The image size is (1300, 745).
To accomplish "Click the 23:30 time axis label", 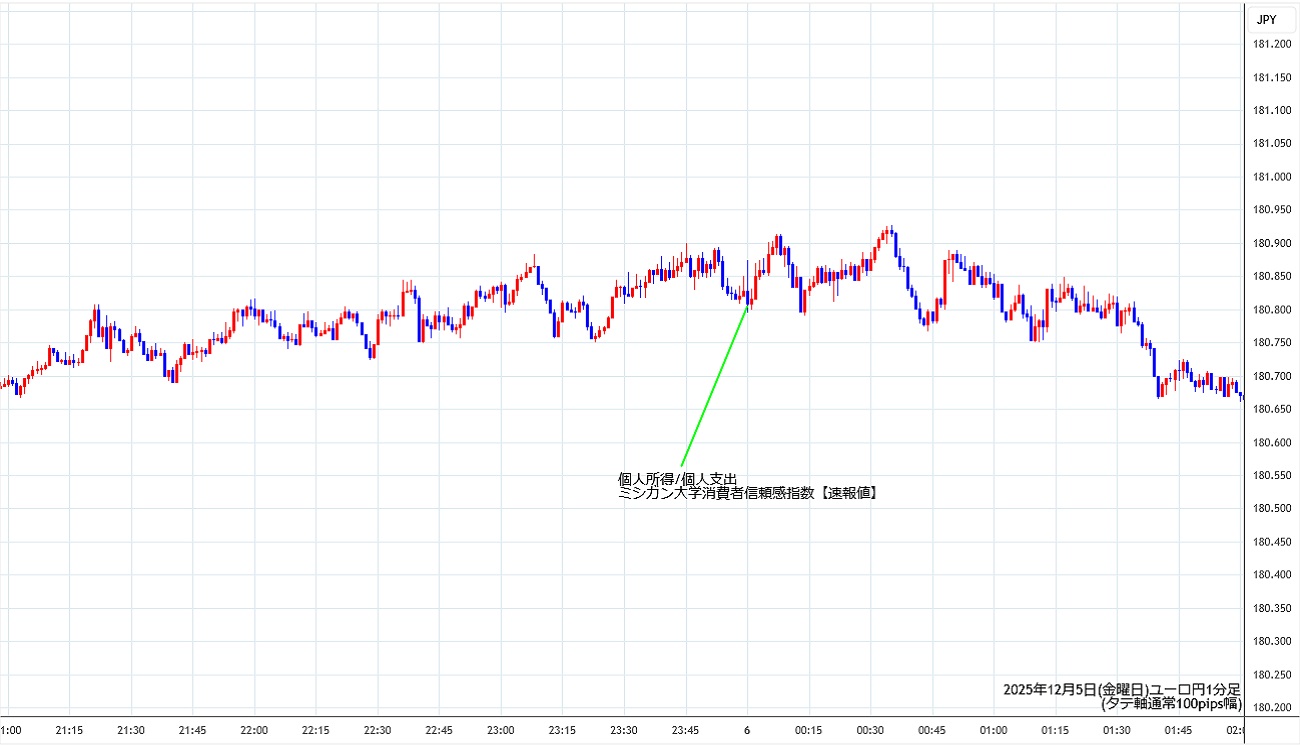I will [x=624, y=730].
